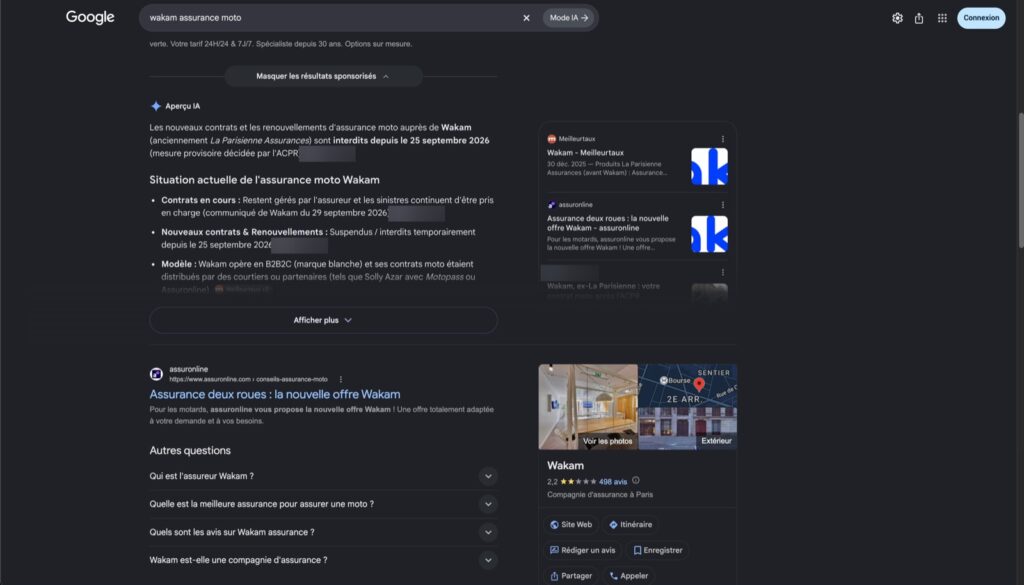Collapse sponsored results with Masquer button

(323, 76)
